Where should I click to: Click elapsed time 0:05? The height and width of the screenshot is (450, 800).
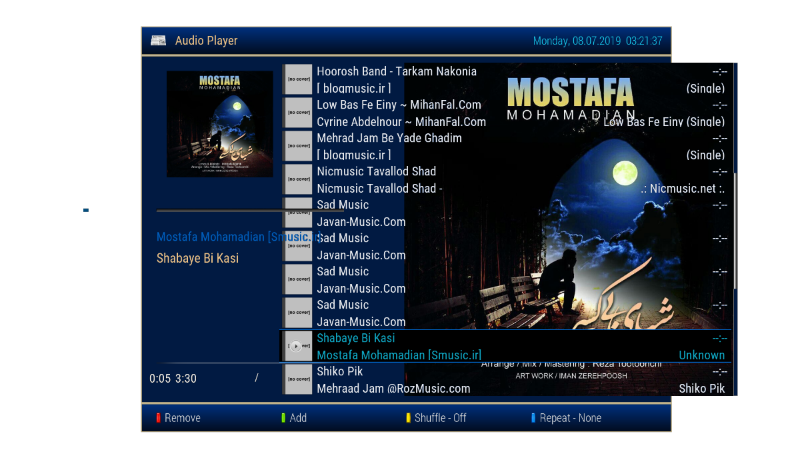click(160, 379)
